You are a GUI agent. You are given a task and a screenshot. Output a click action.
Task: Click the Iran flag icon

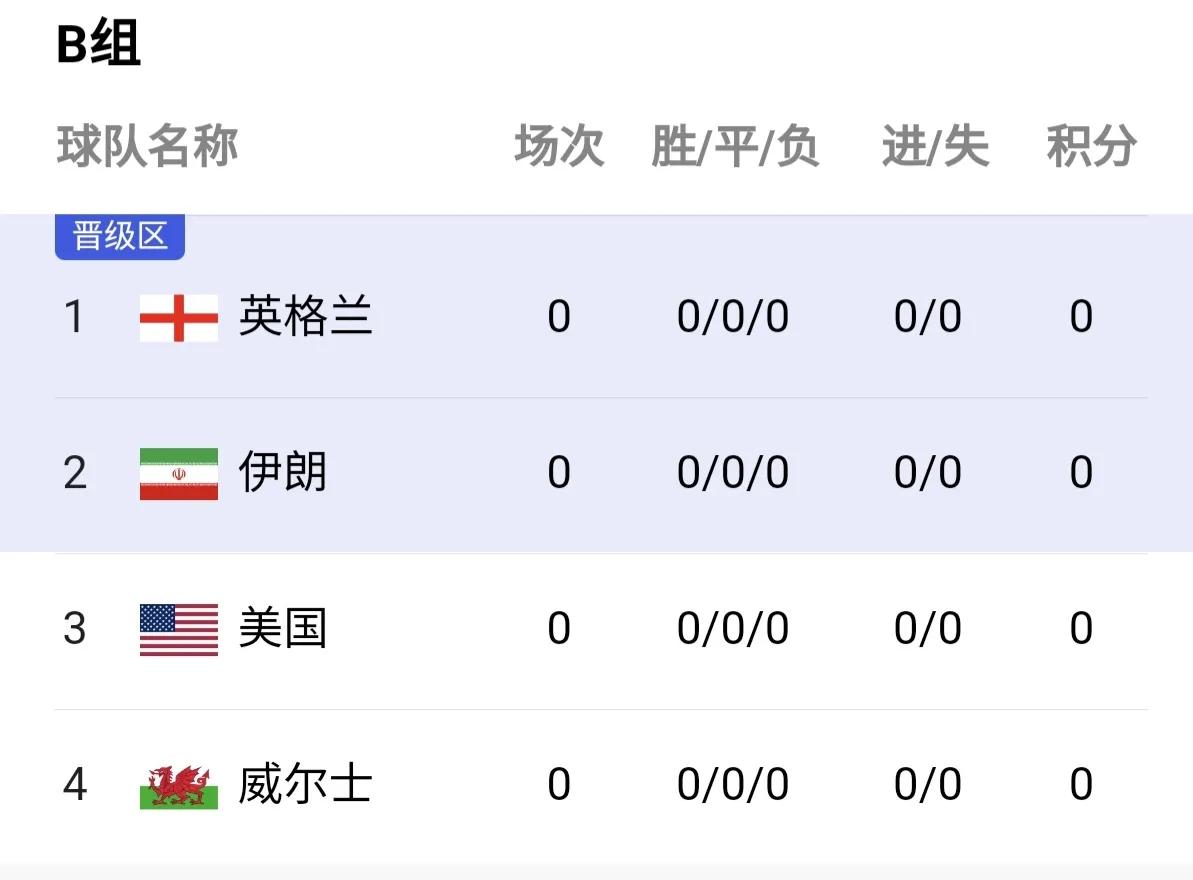click(x=178, y=473)
